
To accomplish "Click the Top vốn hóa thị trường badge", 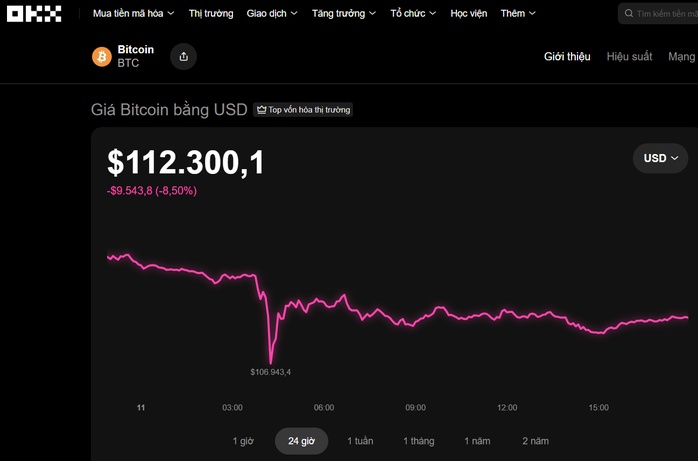I will click(x=303, y=110).
